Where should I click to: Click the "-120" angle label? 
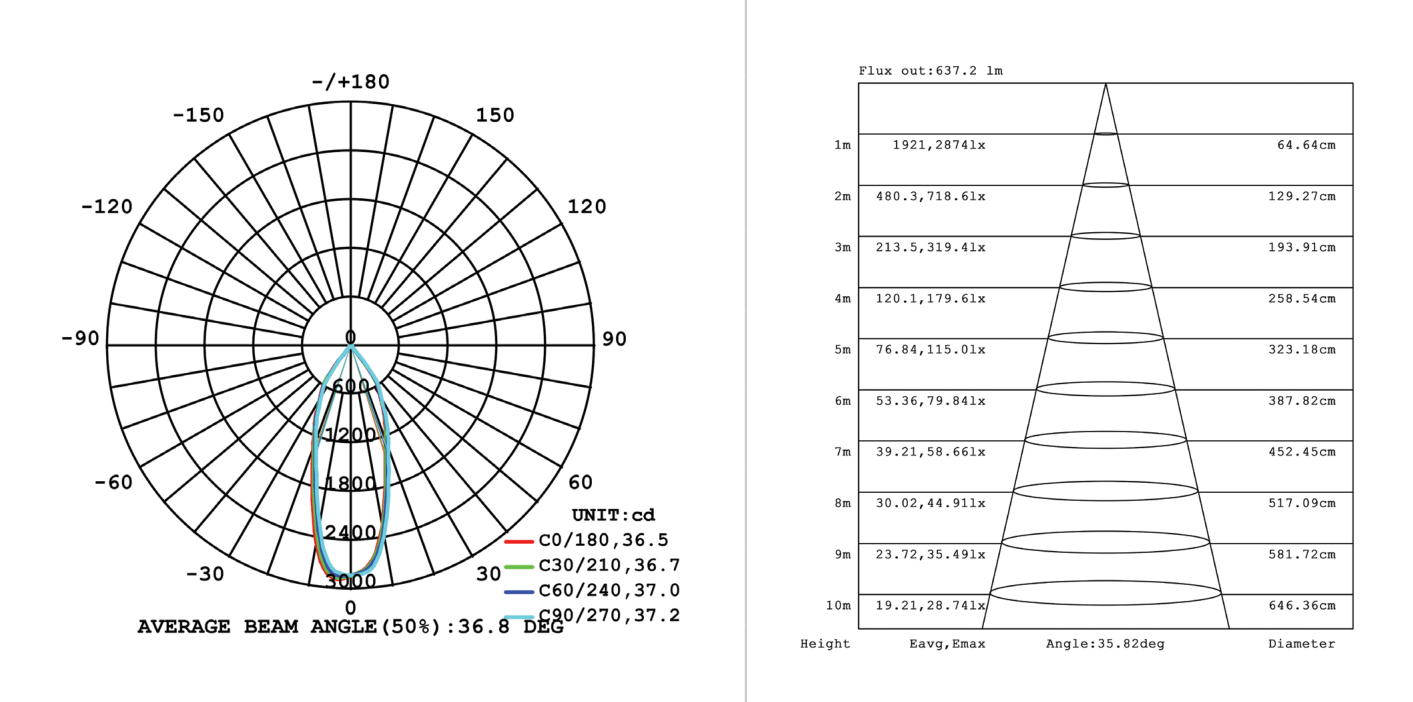coord(106,207)
